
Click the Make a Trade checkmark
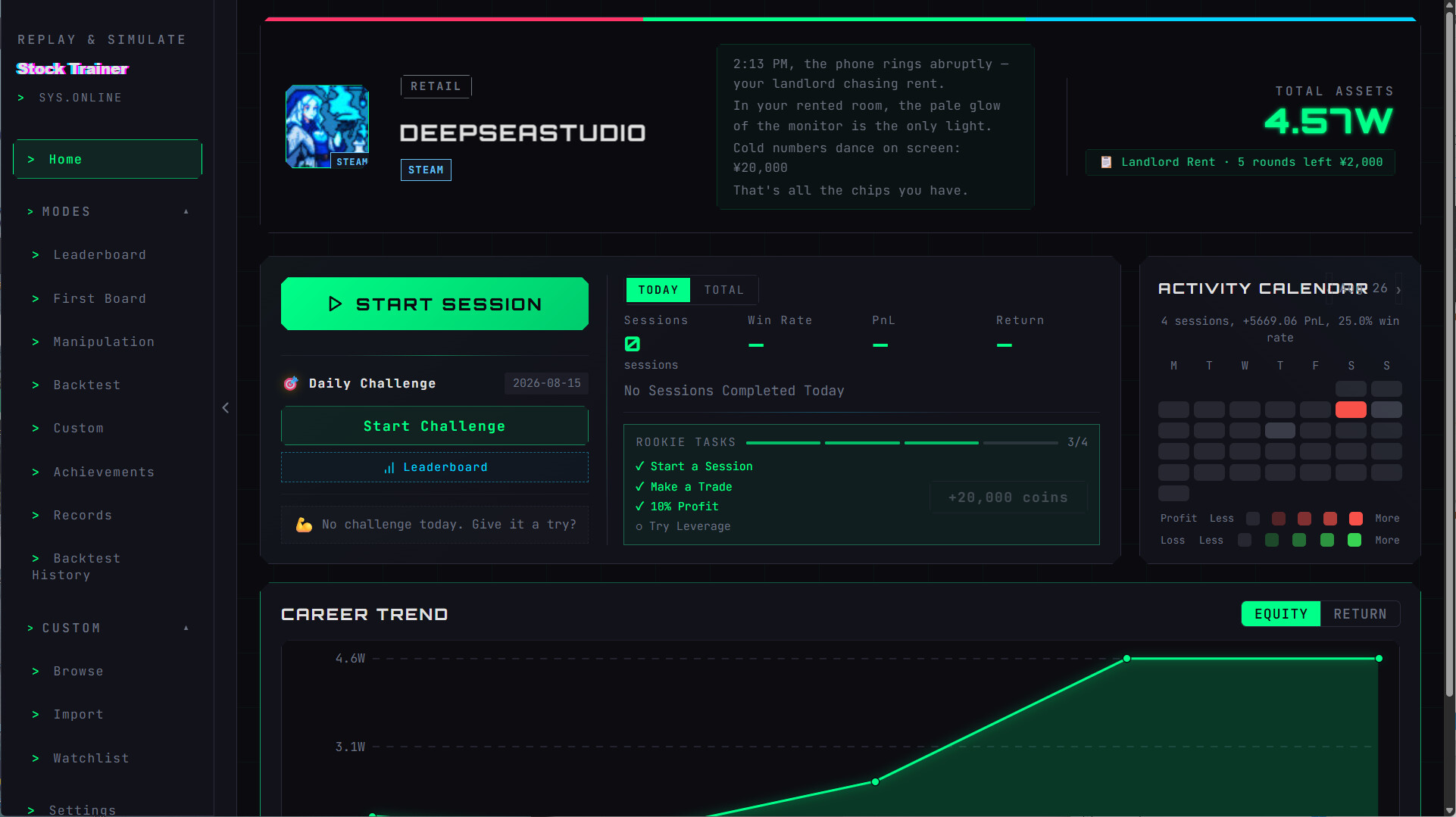[x=640, y=487]
